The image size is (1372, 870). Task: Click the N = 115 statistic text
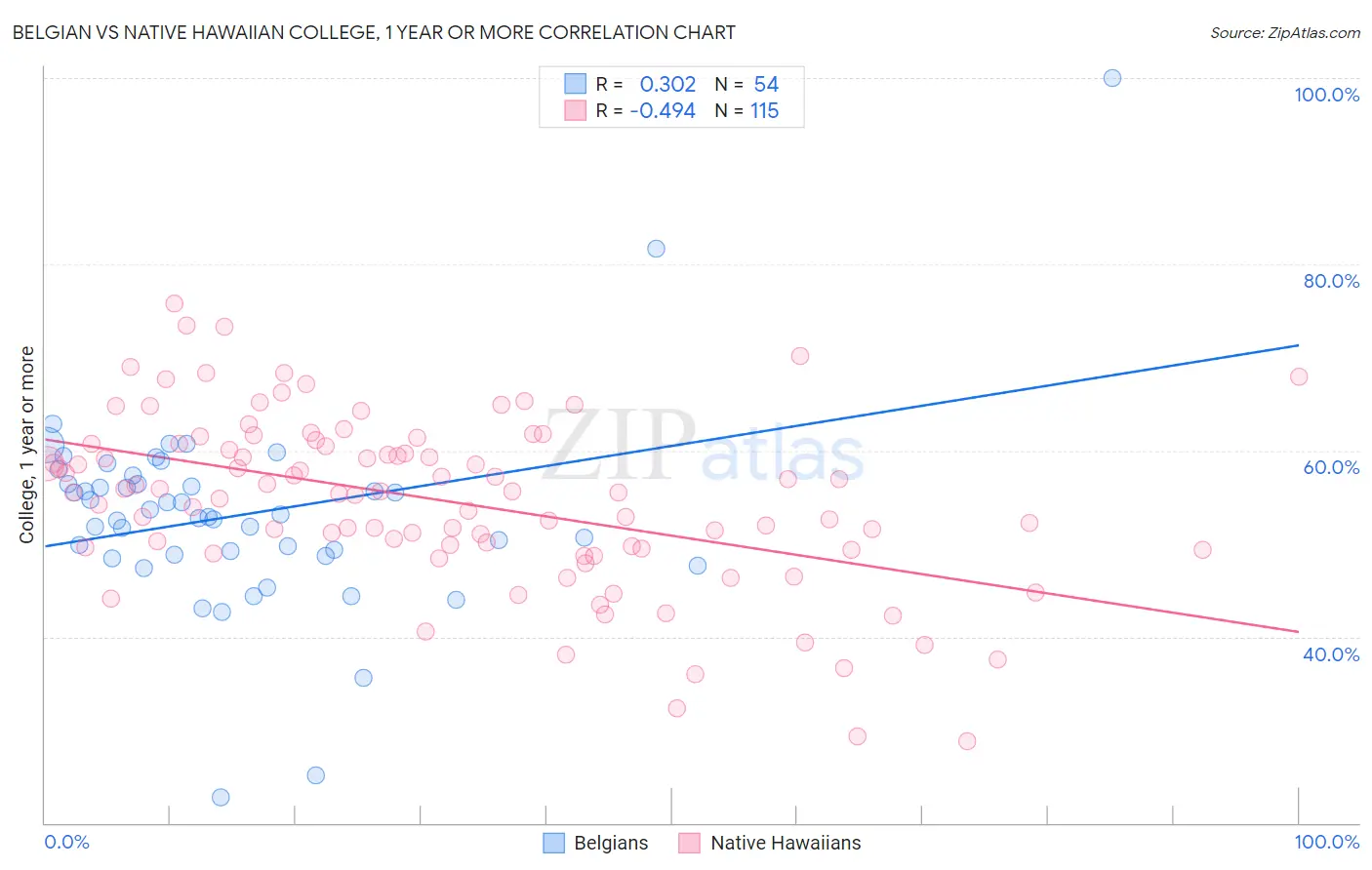pyautogui.click(x=747, y=110)
